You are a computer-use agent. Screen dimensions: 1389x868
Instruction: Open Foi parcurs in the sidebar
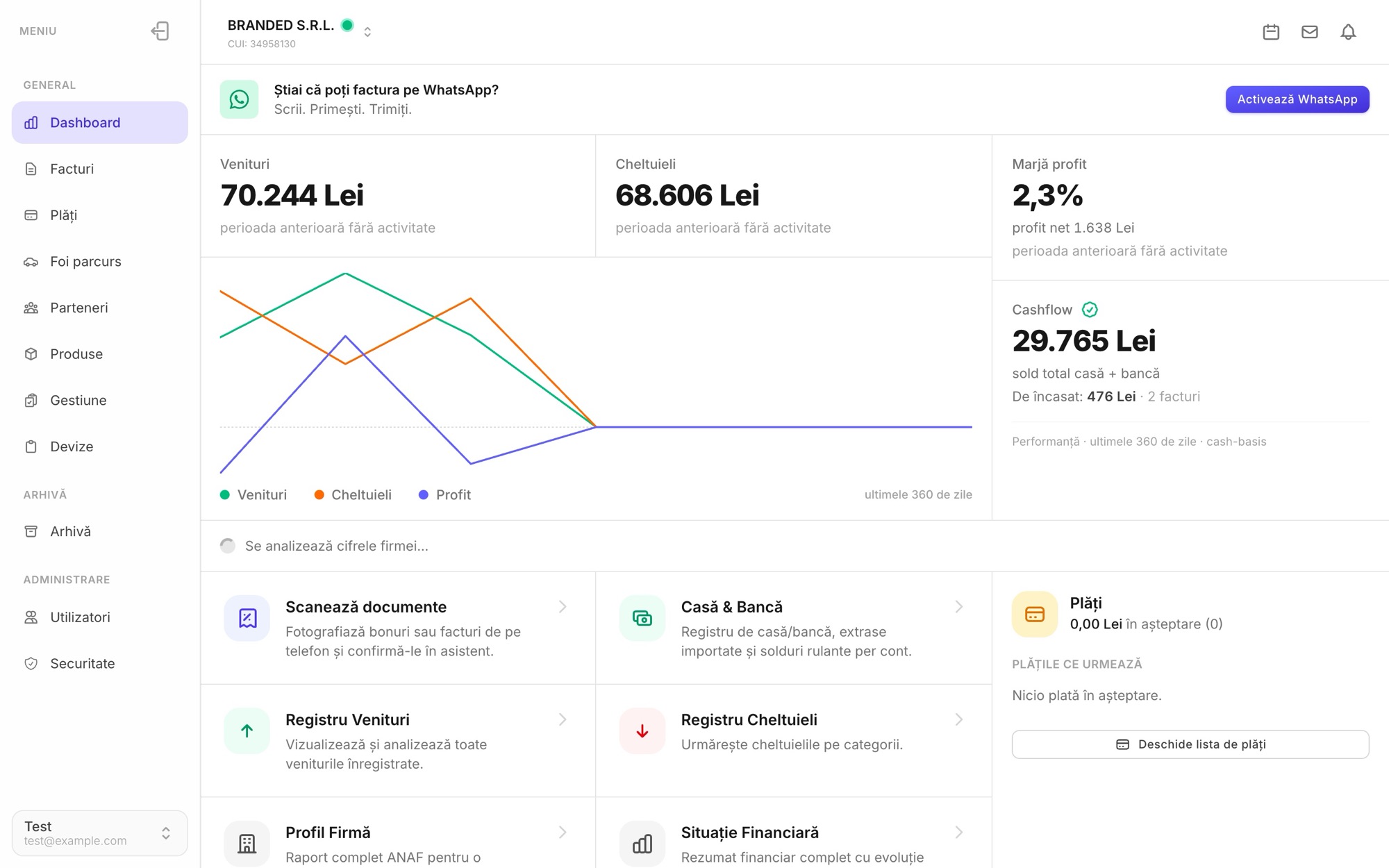pos(100,262)
